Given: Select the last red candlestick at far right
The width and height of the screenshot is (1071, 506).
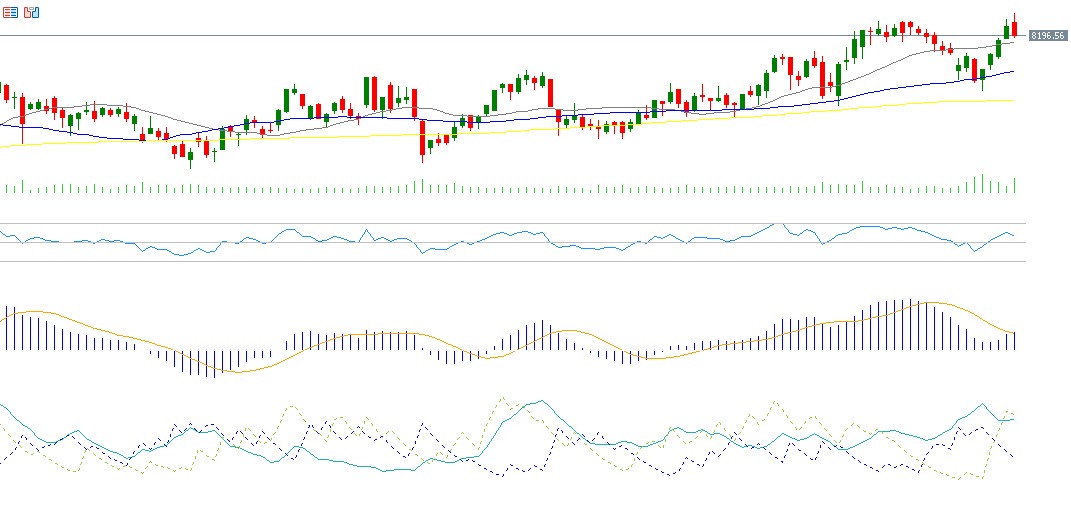Looking at the screenshot, I should pos(1014,28).
